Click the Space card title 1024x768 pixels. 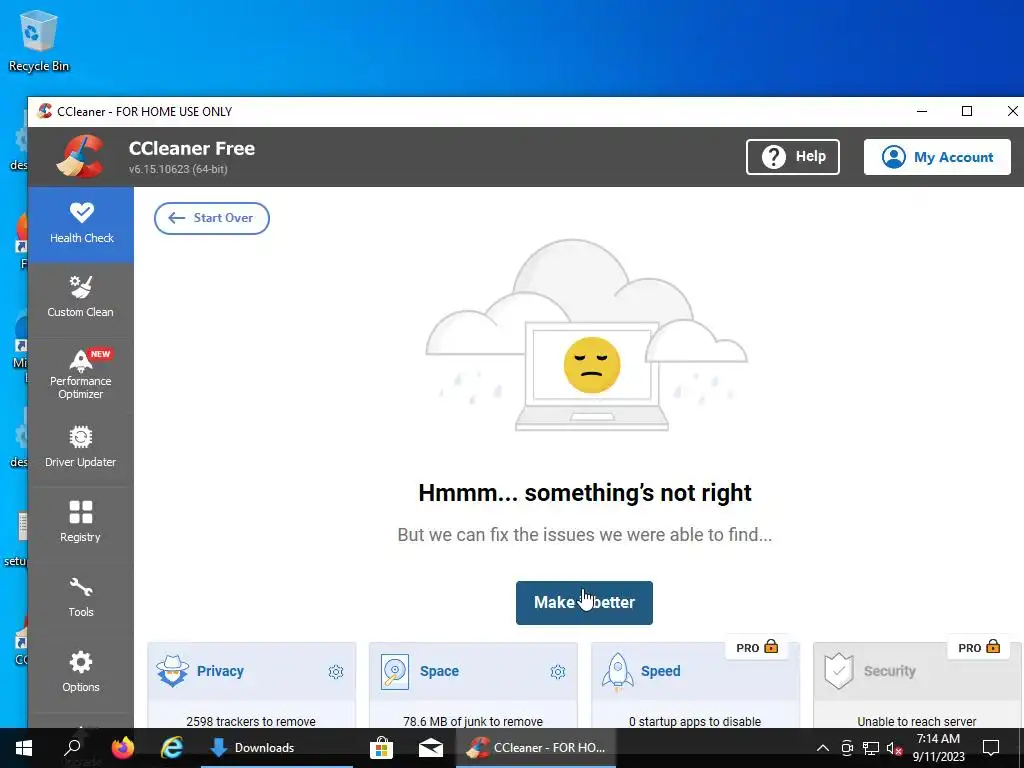439,671
